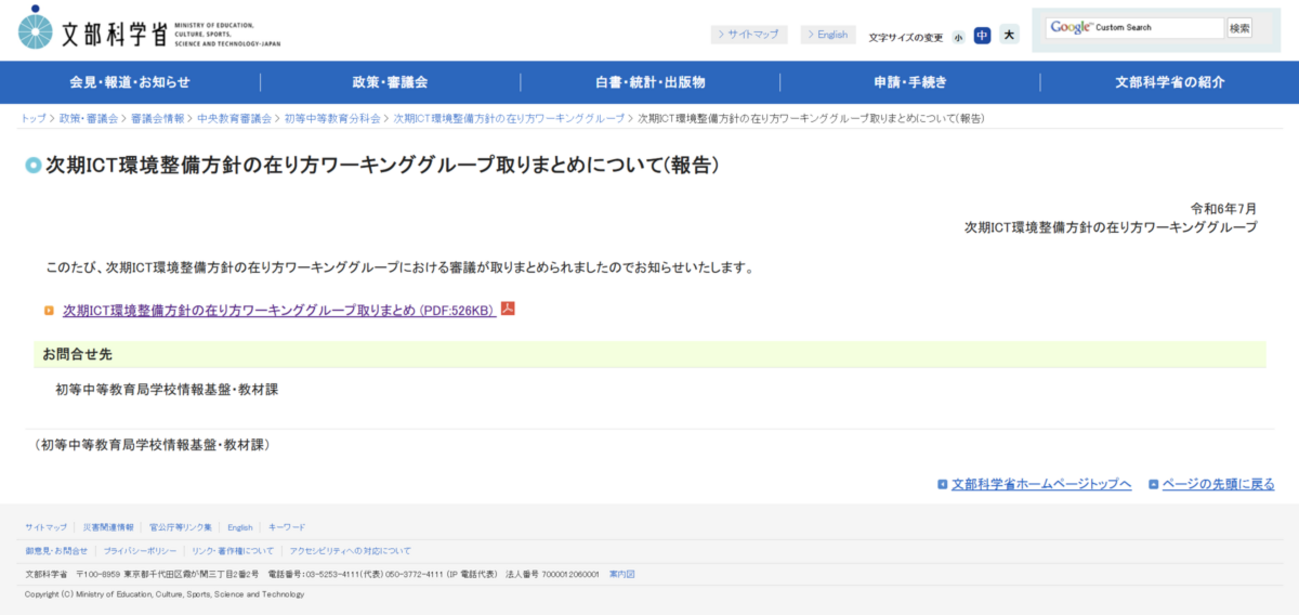The height and width of the screenshot is (615, 1299).
Task: Open the プライバシーポリシー footer link
Action: click(140, 551)
